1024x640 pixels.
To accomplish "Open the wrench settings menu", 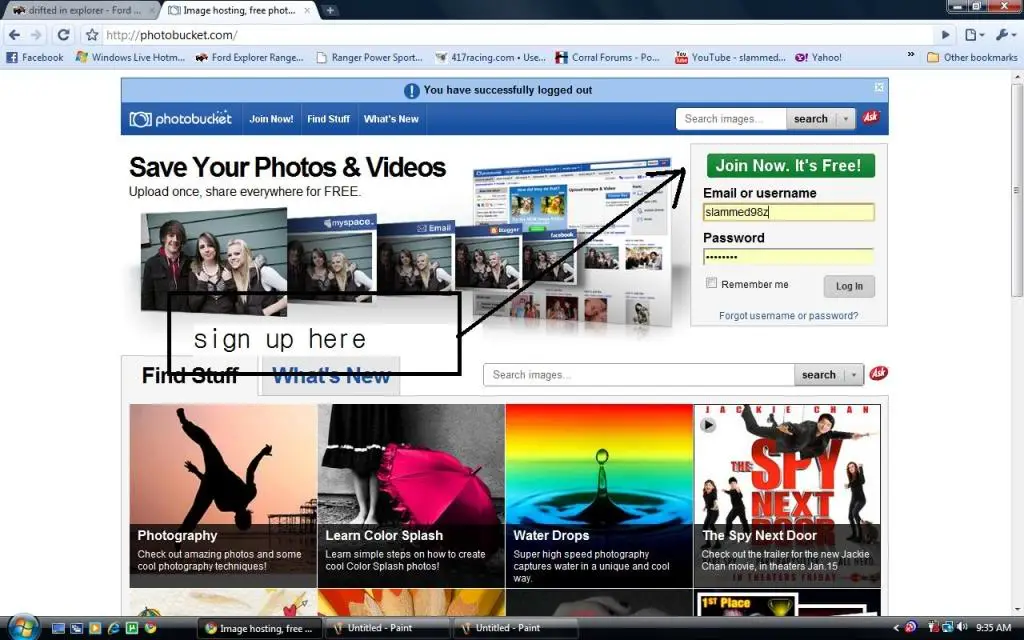I will pyautogui.click(x=1004, y=35).
